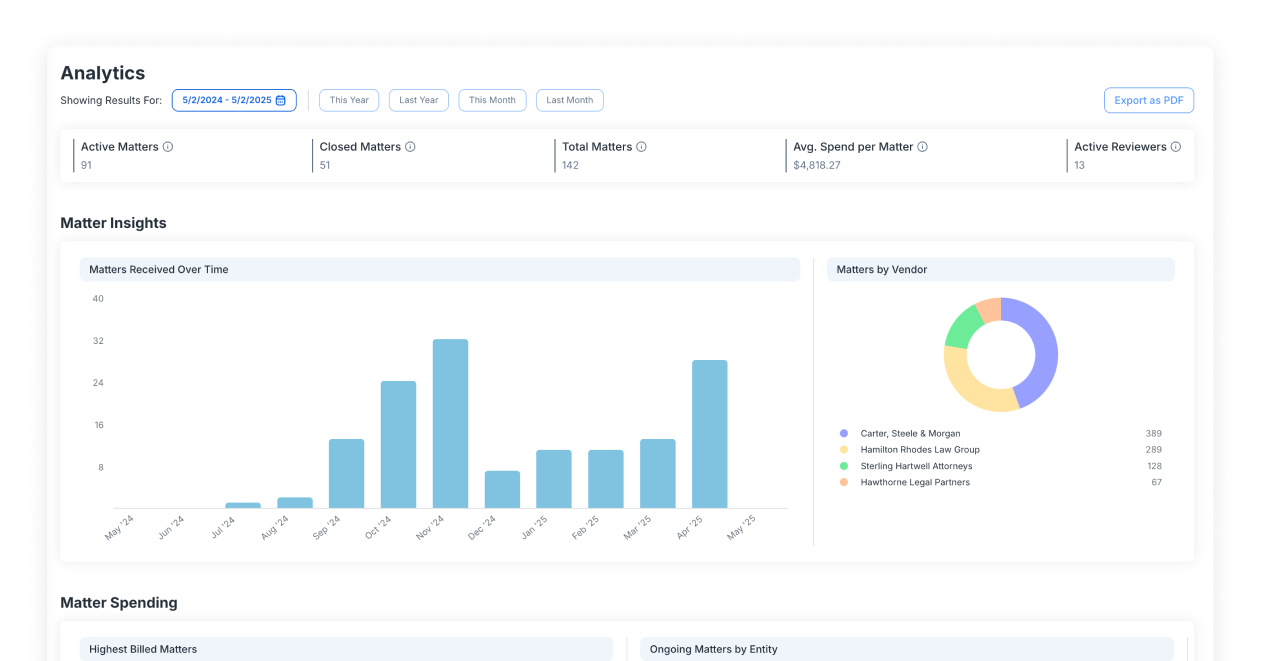Click the "Showing Results For:" label
Screen dimensions: 1261x661
coord(111,100)
